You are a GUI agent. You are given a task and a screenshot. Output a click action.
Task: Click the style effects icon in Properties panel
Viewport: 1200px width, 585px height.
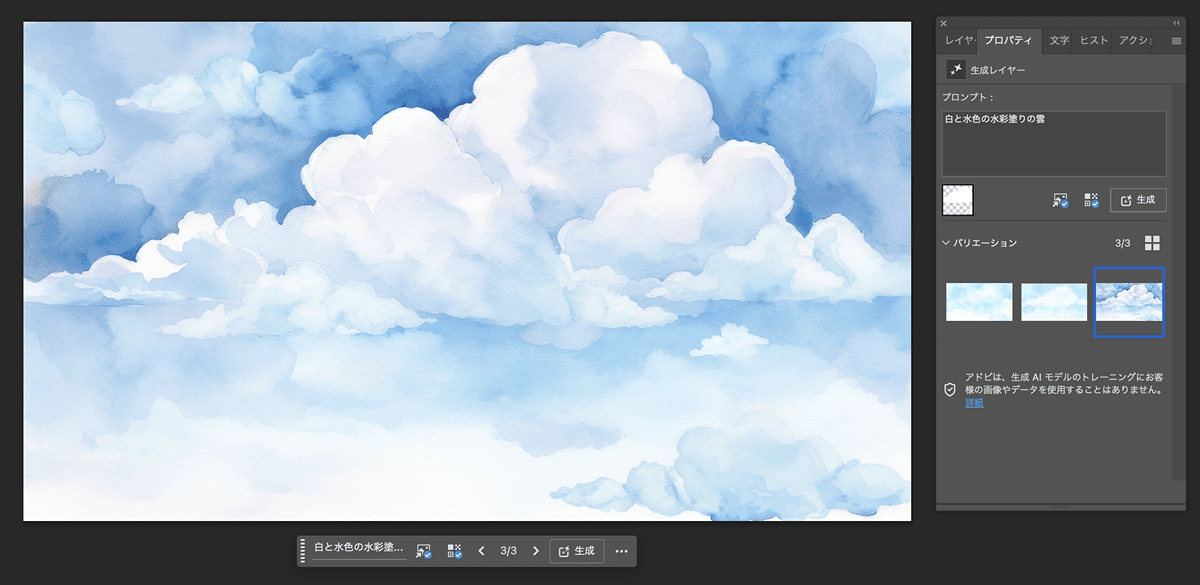coord(1091,200)
